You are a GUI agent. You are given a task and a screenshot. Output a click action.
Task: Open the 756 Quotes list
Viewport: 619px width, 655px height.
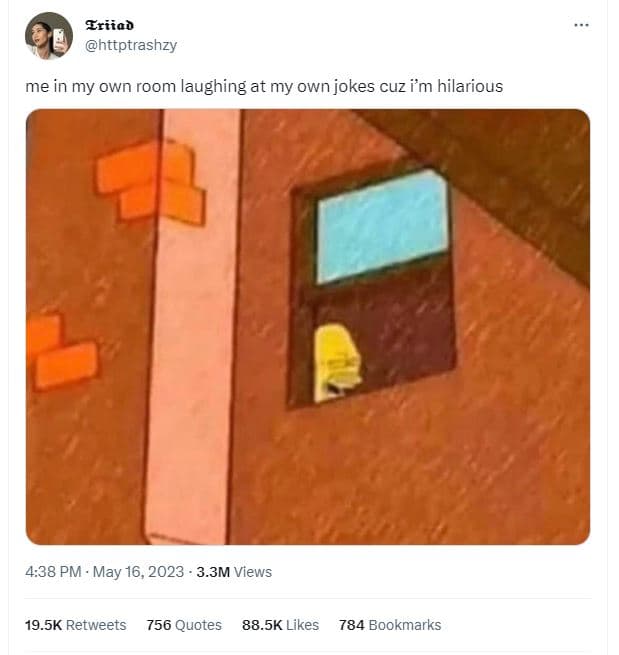(x=184, y=625)
